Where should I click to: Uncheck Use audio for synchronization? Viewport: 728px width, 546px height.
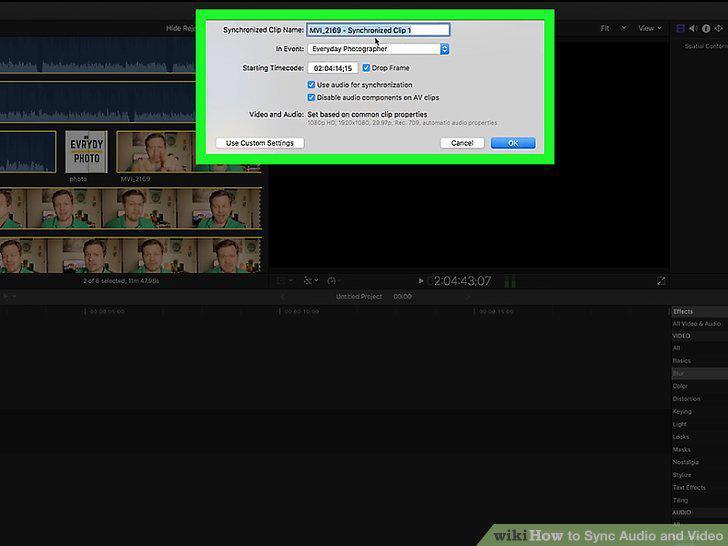tap(311, 84)
